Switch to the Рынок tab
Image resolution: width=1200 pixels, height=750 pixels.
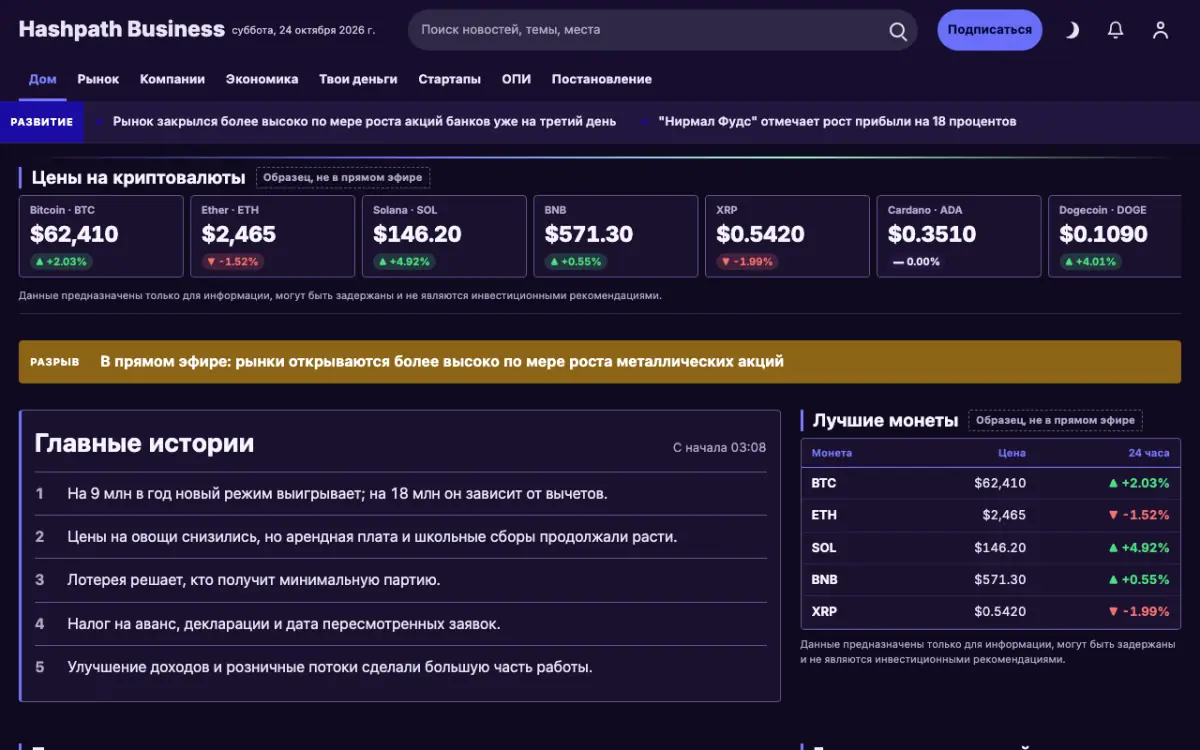(x=98, y=79)
